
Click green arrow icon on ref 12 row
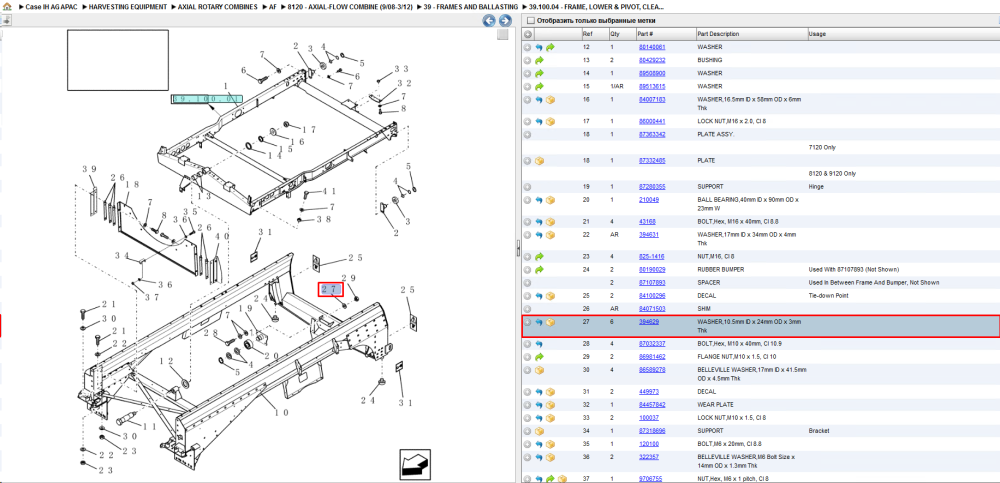[550, 47]
